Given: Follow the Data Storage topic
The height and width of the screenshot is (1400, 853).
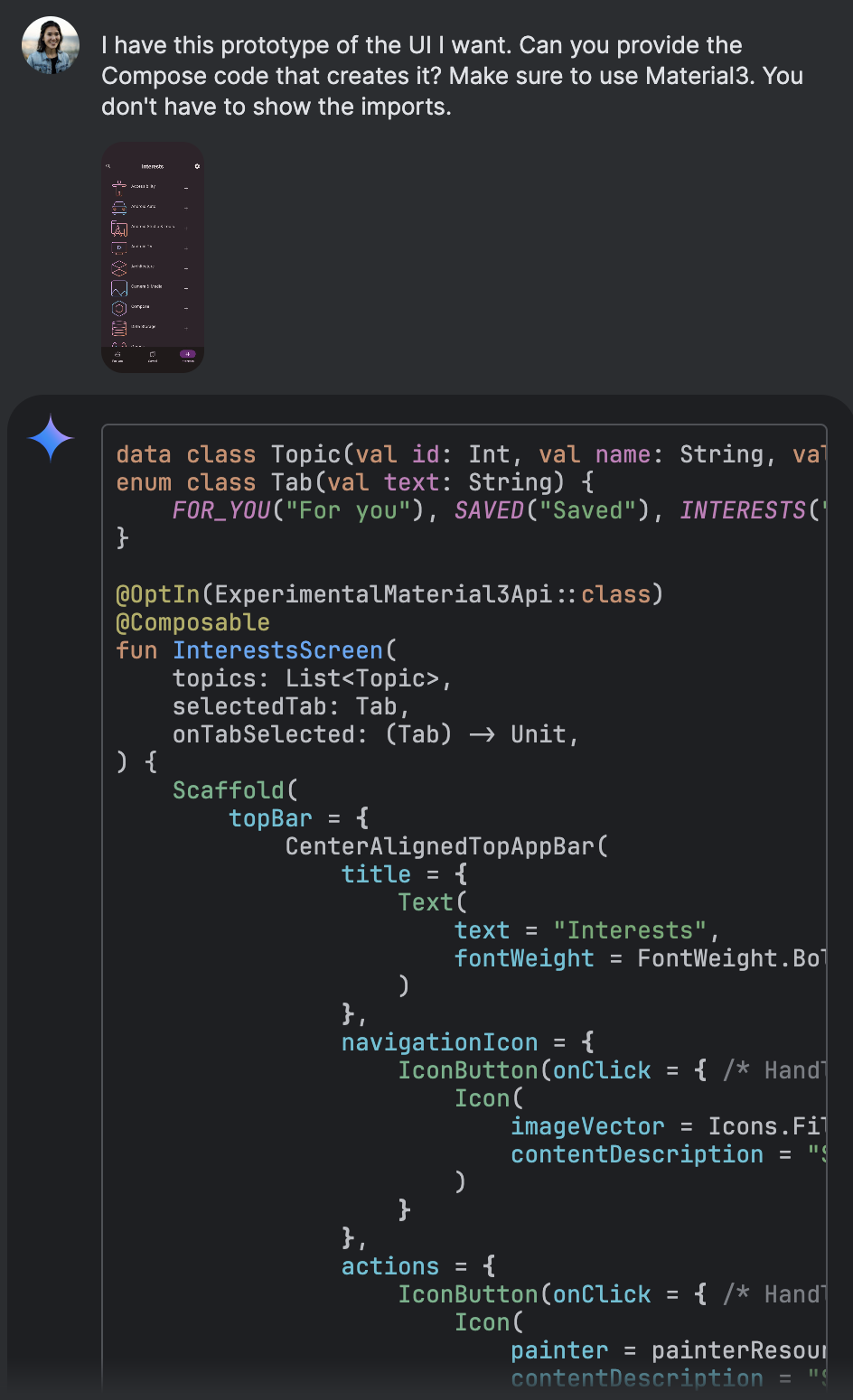Looking at the screenshot, I should (x=186, y=329).
